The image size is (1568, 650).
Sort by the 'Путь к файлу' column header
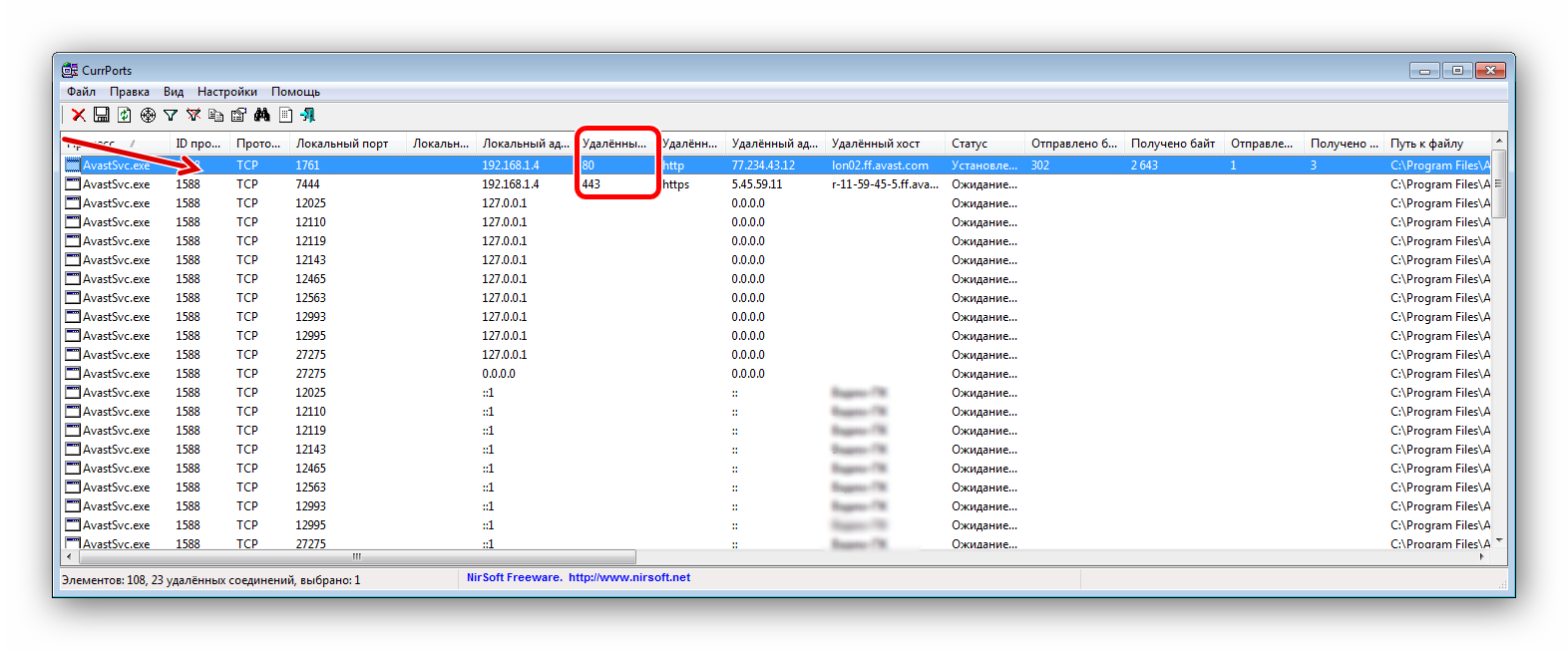tap(1437, 144)
